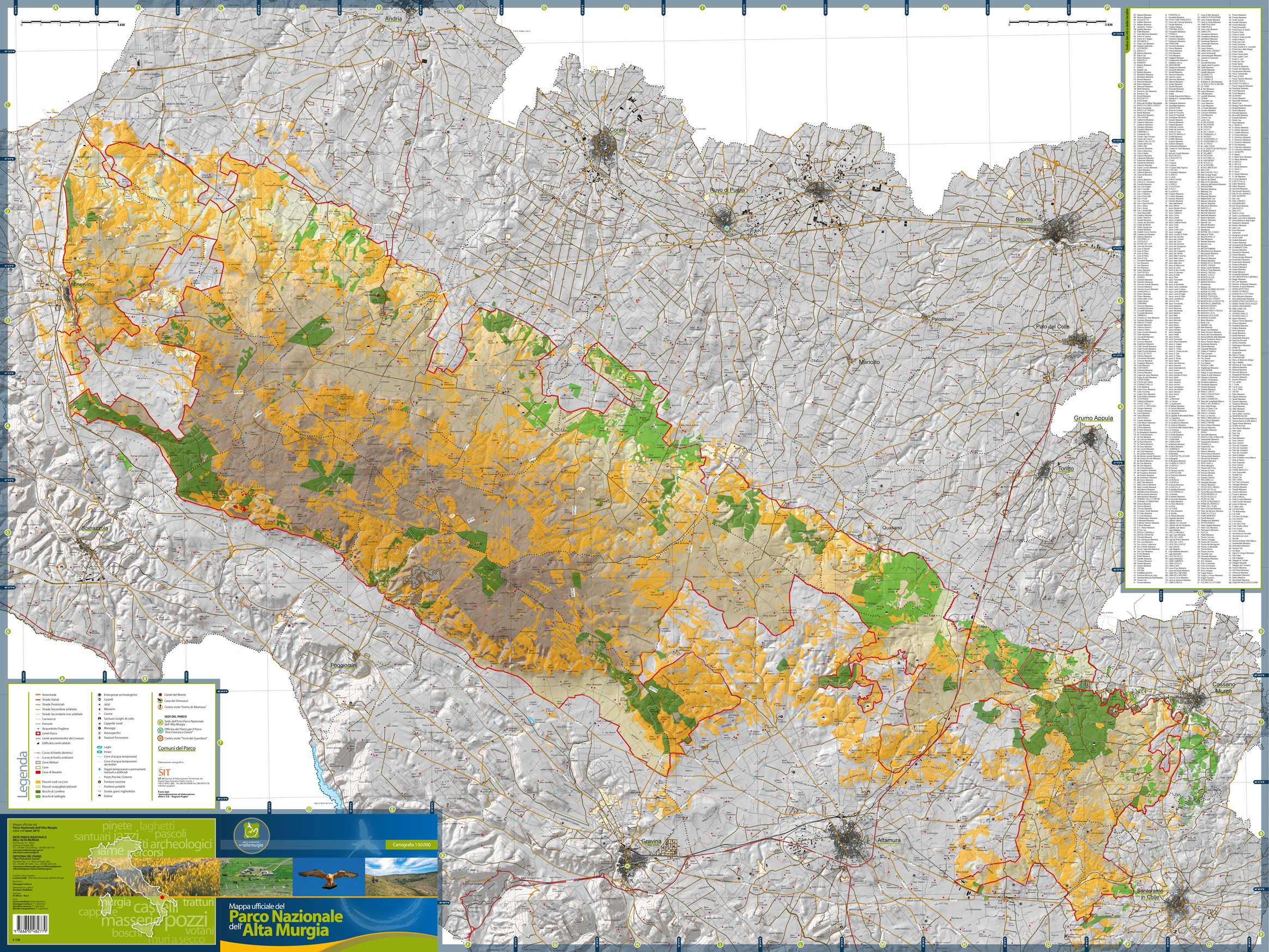Click the Toritto town label
Viewport: 1269px width, 952px height.
point(1066,469)
